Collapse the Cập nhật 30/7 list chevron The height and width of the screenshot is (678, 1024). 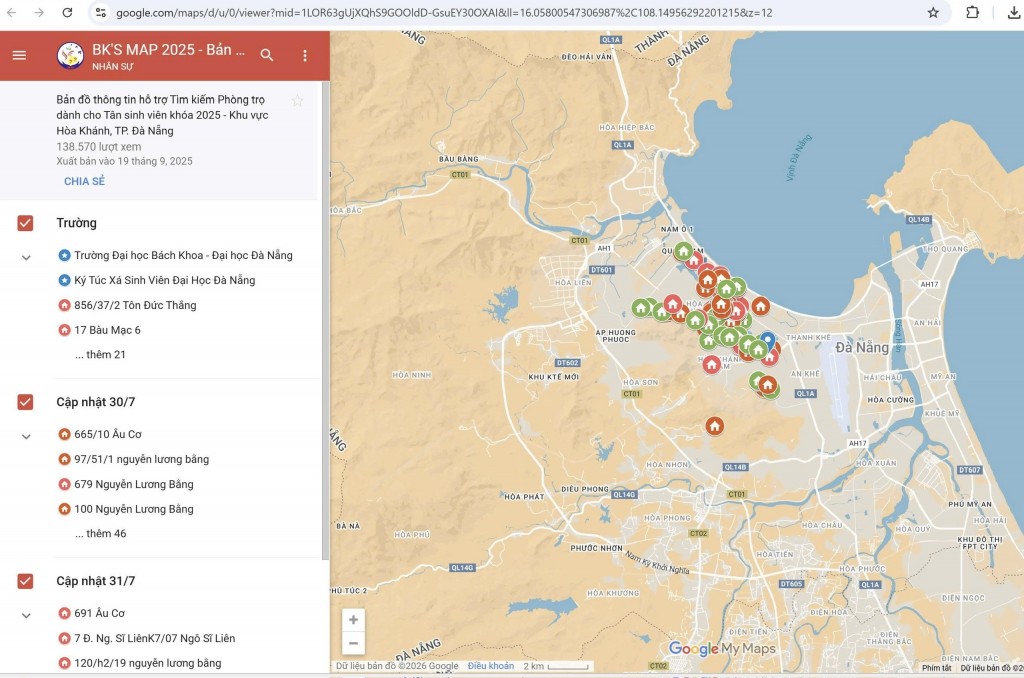[25, 434]
